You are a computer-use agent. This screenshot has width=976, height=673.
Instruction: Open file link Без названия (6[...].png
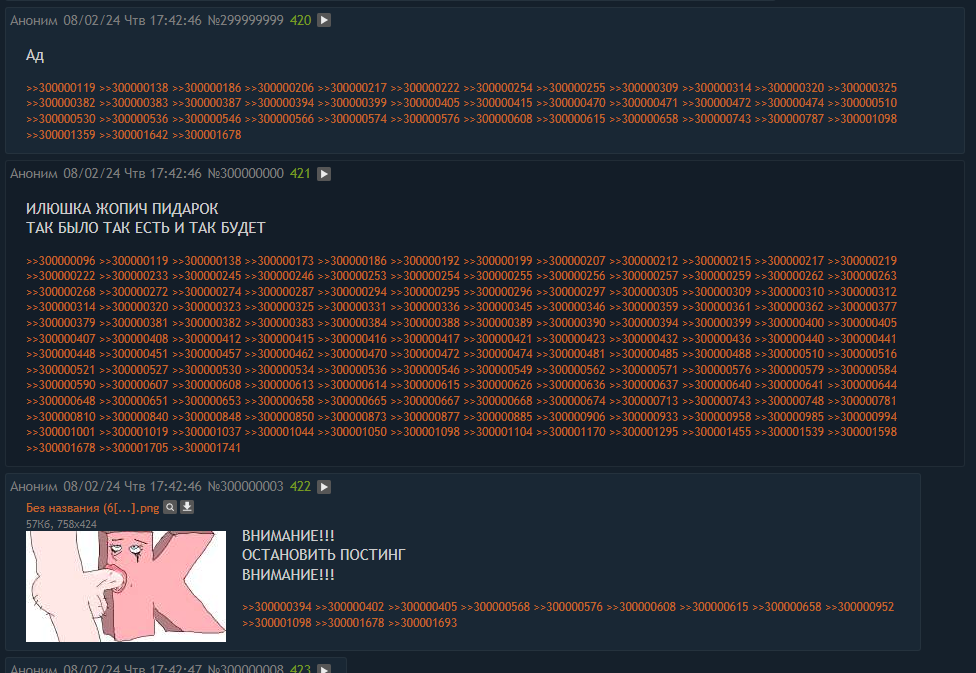pos(92,508)
